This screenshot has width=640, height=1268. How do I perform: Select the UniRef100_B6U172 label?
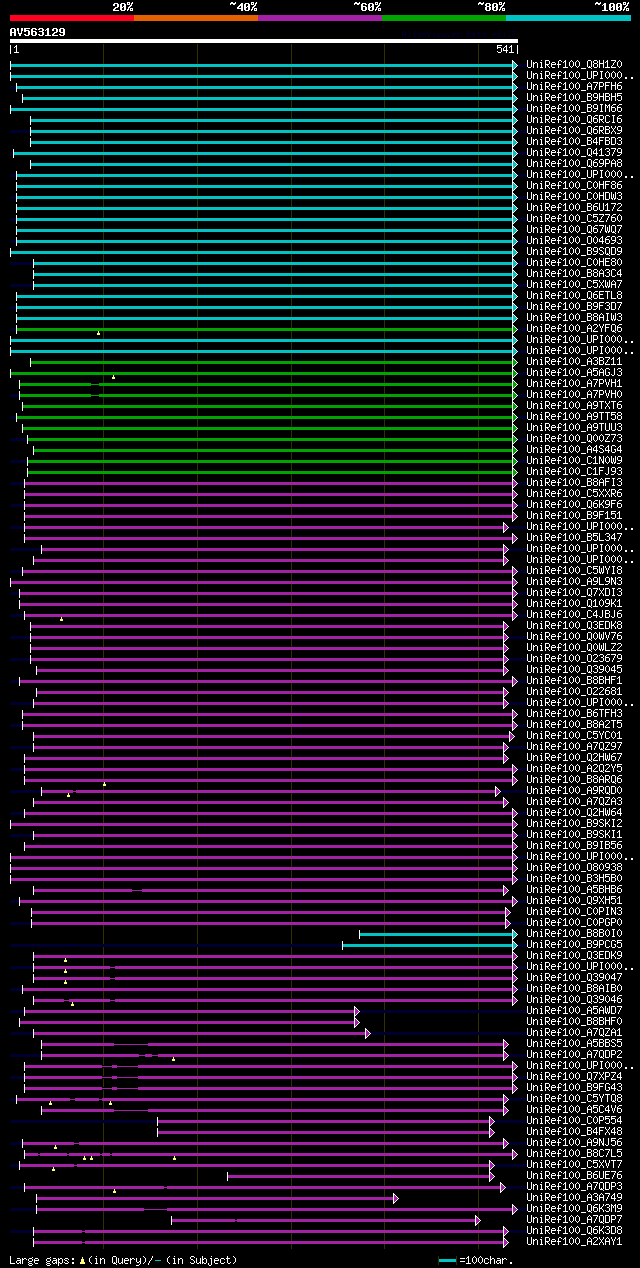click(x=574, y=208)
